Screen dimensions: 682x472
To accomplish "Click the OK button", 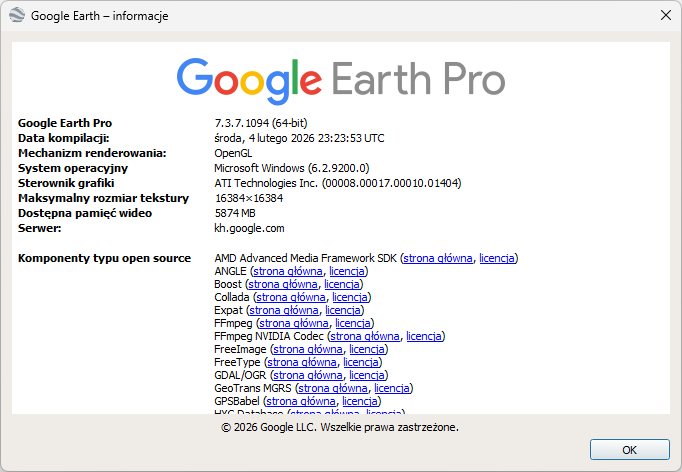I will (629, 449).
